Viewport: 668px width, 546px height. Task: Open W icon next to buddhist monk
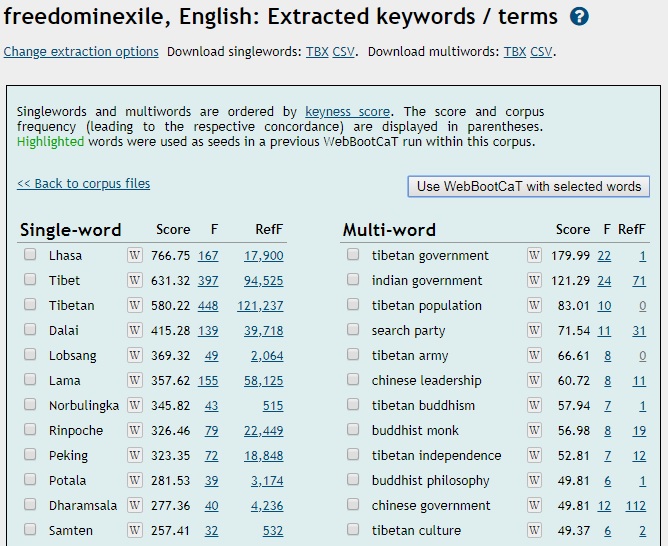[x=534, y=431]
